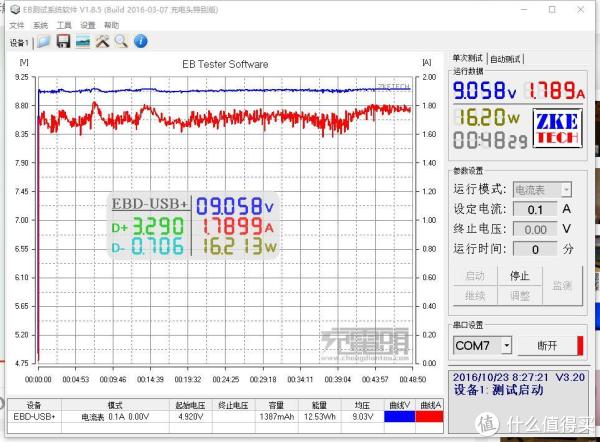Click the blue 曲线V color swatch
Screen dimensions: 600x442
tap(399, 417)
